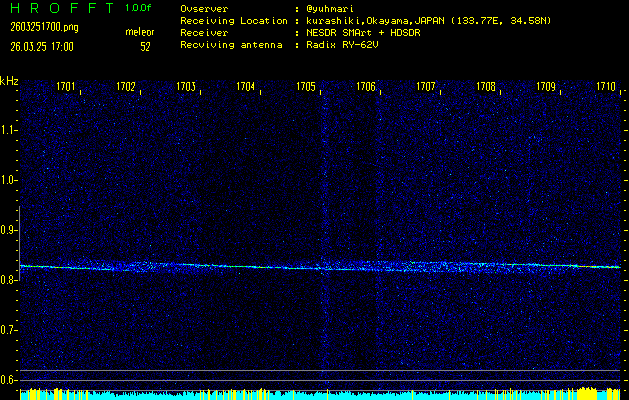Click the 'Receiving Location' field label
The image size is (629, 400).
click(x=234, y=21)
